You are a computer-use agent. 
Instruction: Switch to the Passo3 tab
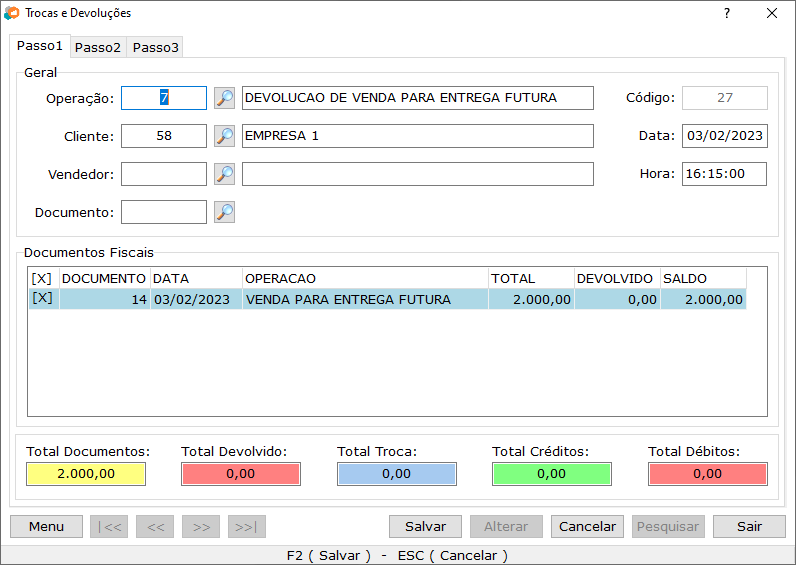click(x=155, y=48)
